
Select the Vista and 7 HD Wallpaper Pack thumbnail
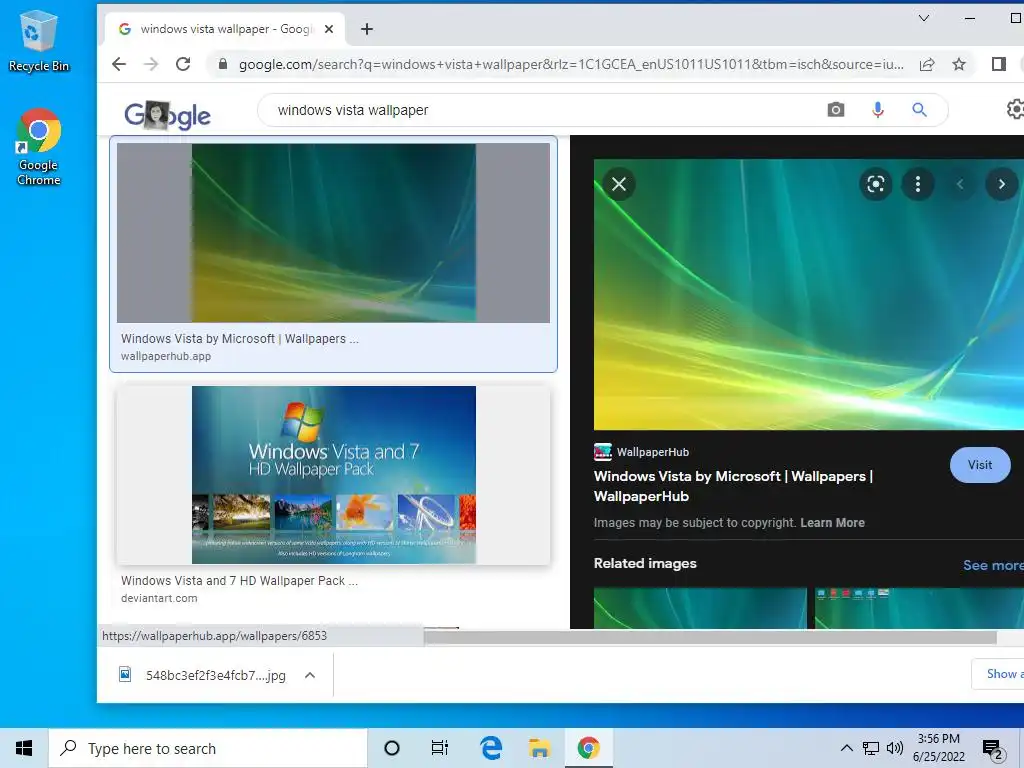333,475
